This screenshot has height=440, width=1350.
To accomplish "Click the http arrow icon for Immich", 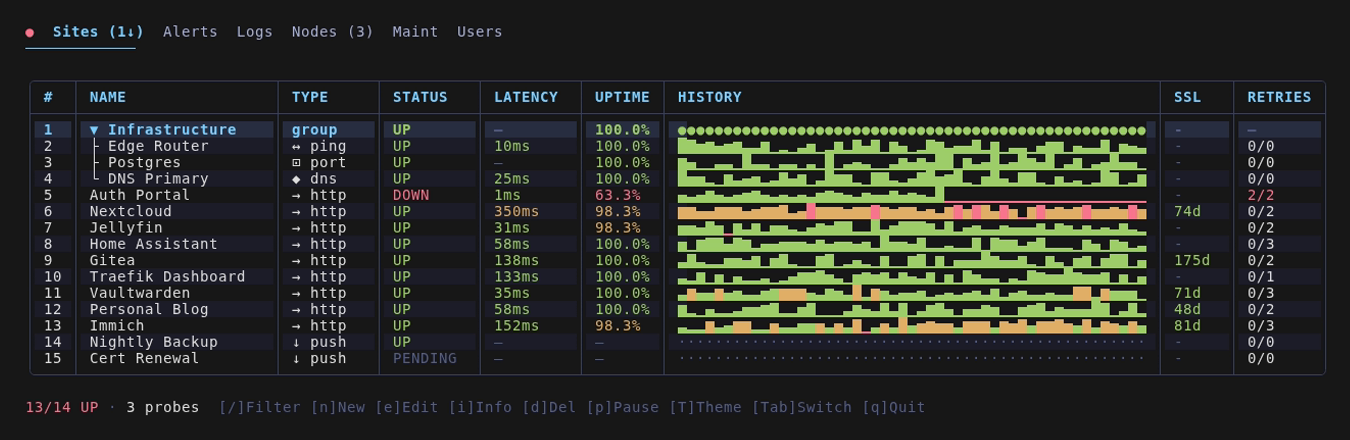I will (x=296, y=326).
